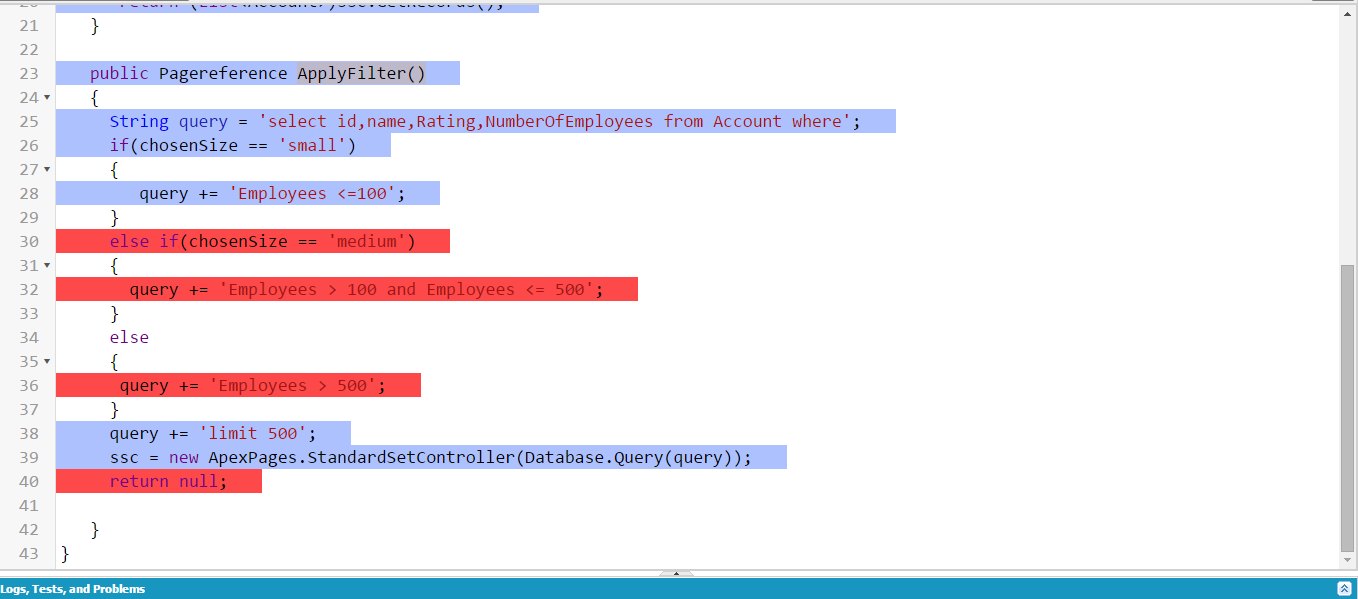Click the small up-triangle on the bottom scrollbar
This screenshot has width=1358, height=599.
676,572
